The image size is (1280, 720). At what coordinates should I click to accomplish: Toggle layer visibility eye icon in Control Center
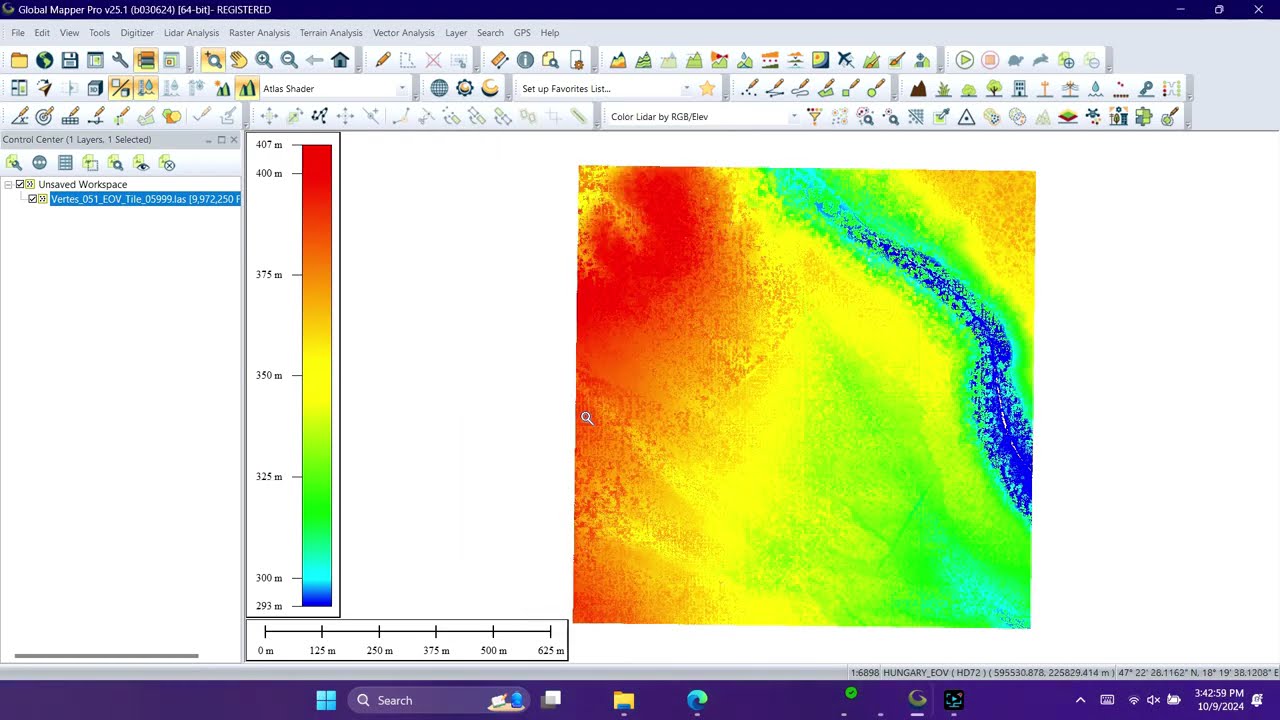pyautogui.click(x=142, y=163)
